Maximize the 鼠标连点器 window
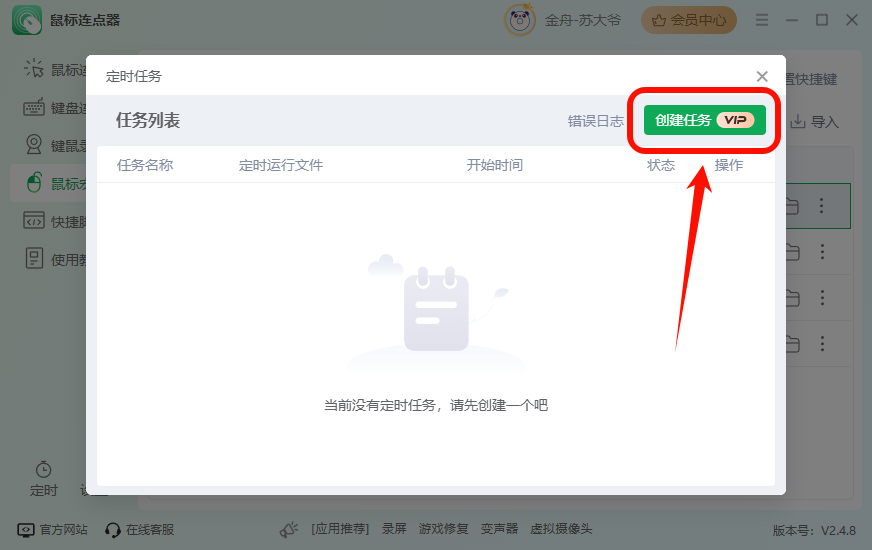872x550 pixels. coord(821,20)
